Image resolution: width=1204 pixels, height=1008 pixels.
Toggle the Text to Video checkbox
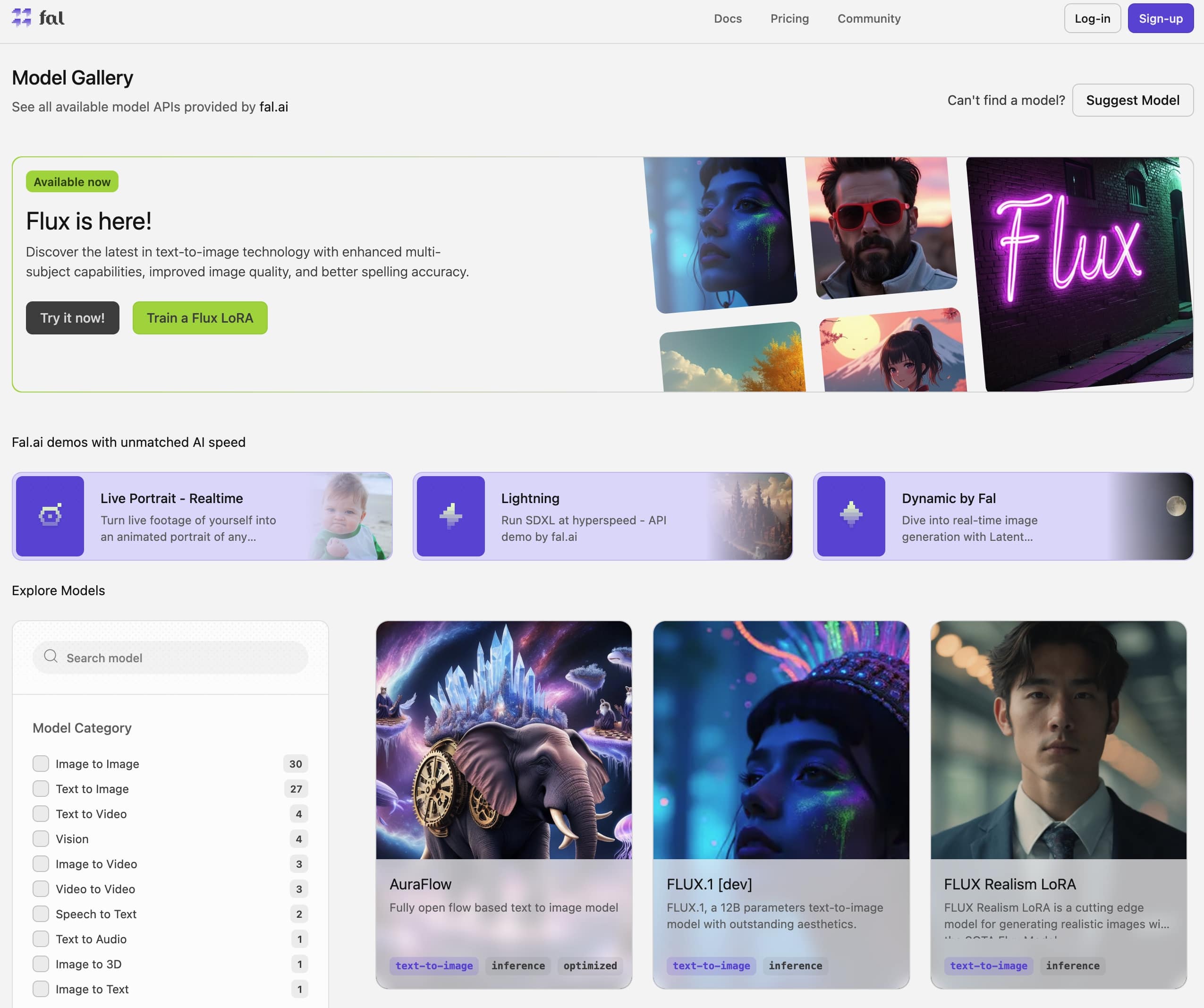(40, 813)
